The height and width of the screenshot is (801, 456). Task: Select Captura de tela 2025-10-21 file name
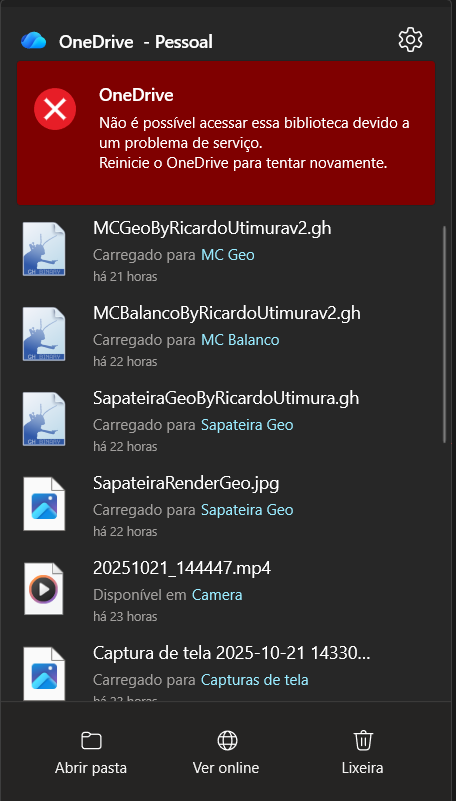coord(231,652)
